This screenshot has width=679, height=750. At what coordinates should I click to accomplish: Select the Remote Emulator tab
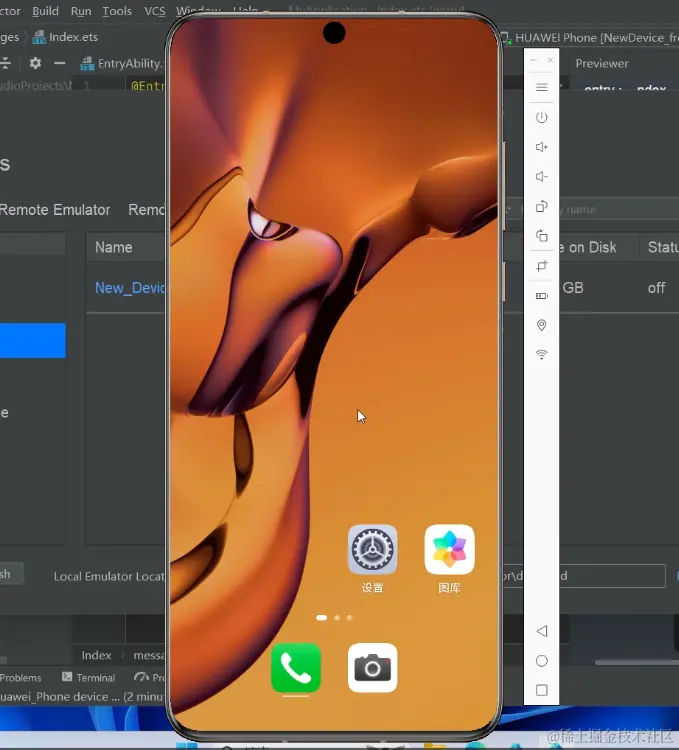point(55,210)
